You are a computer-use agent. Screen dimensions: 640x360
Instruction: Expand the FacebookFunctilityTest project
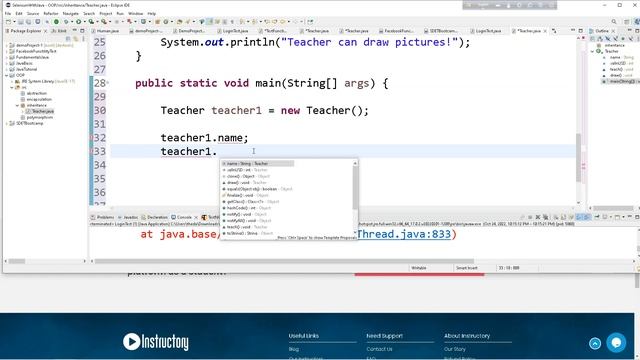click(x=7, y=51)
